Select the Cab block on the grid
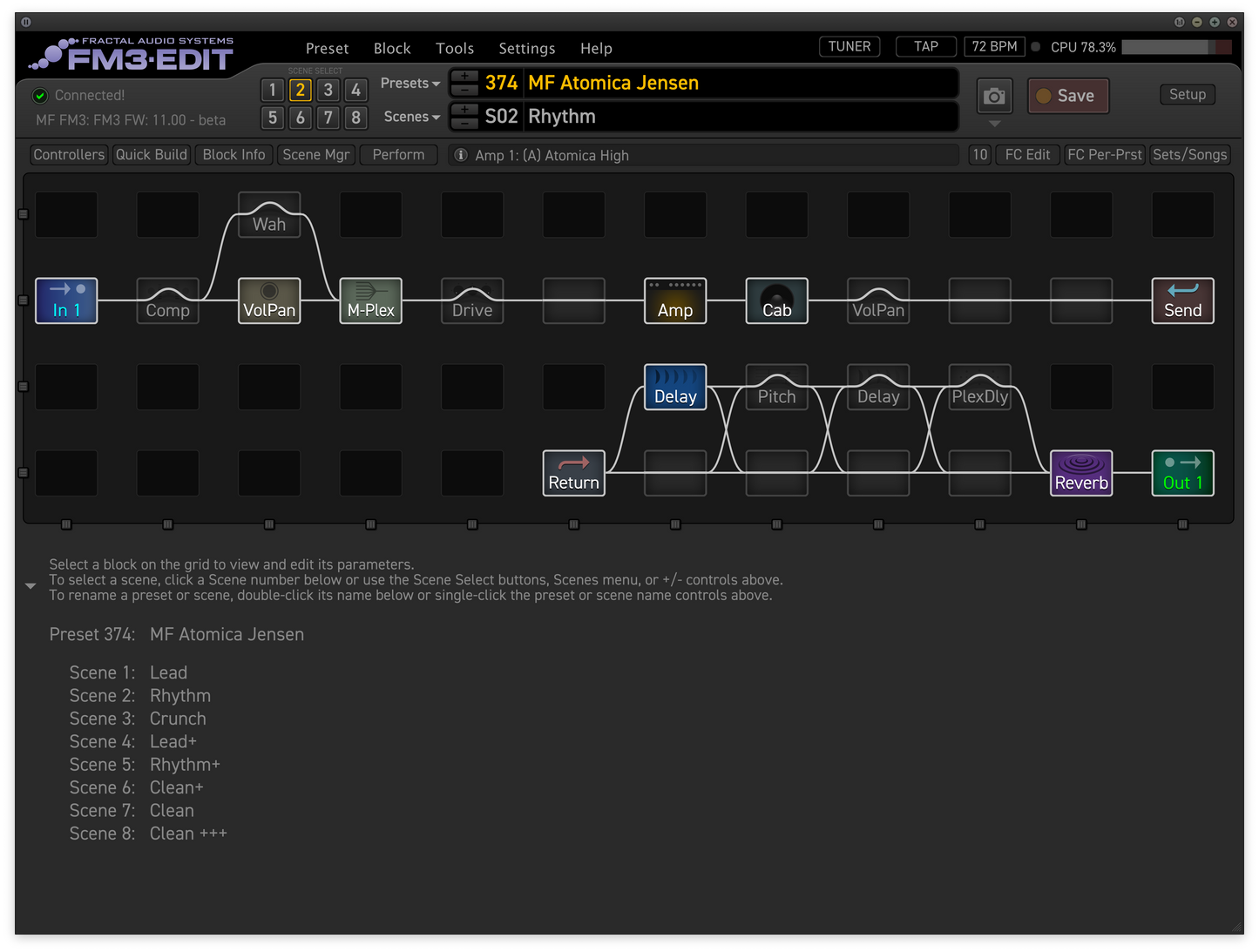 point(776,300)
